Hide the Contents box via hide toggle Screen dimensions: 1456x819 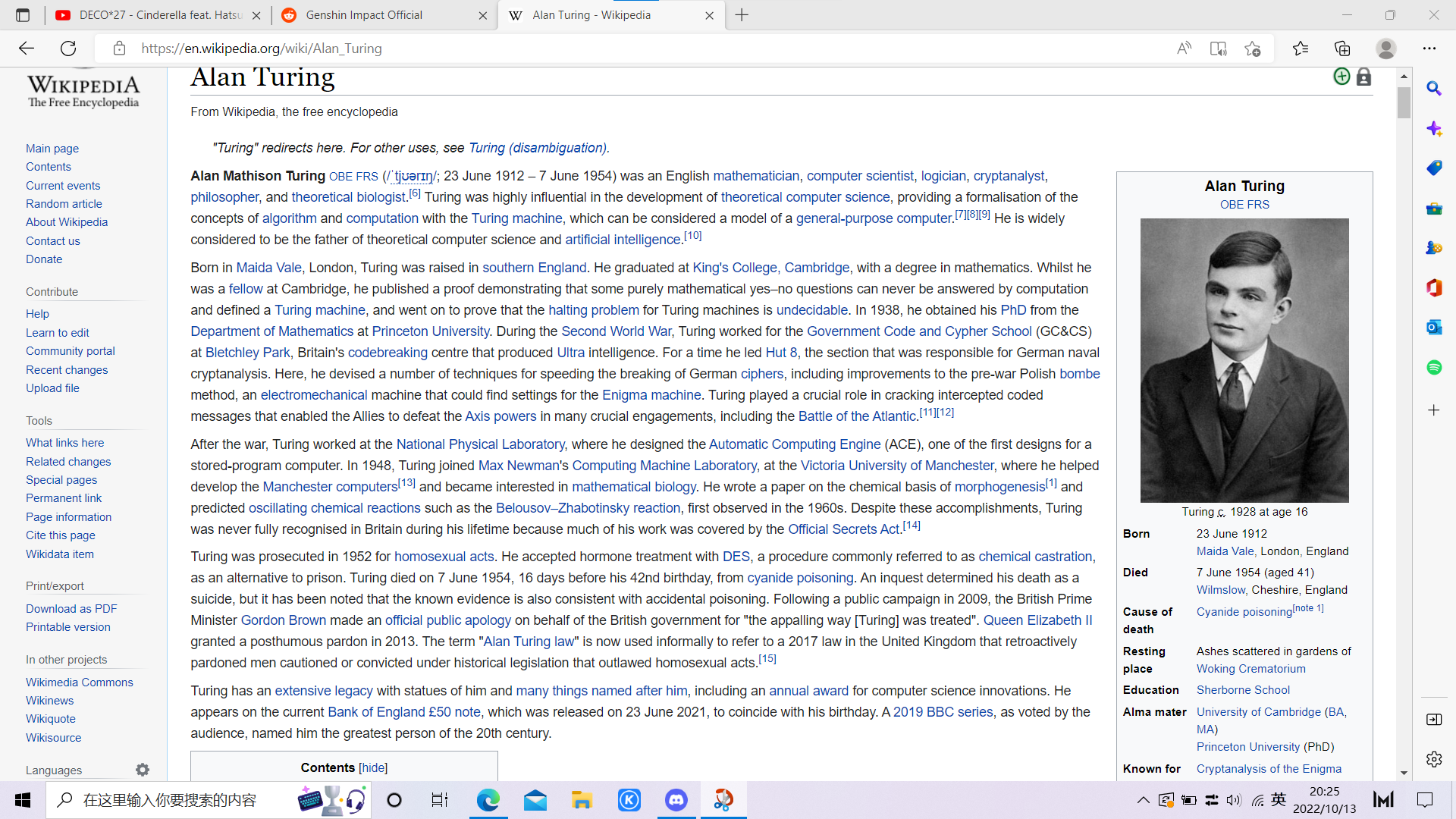[373, 767]
